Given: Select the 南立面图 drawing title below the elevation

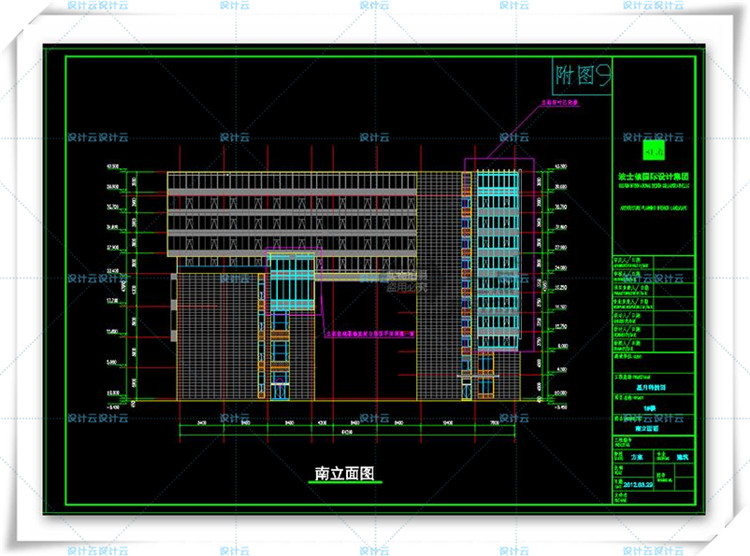Looking at the screenshot, I should (344, 473).
